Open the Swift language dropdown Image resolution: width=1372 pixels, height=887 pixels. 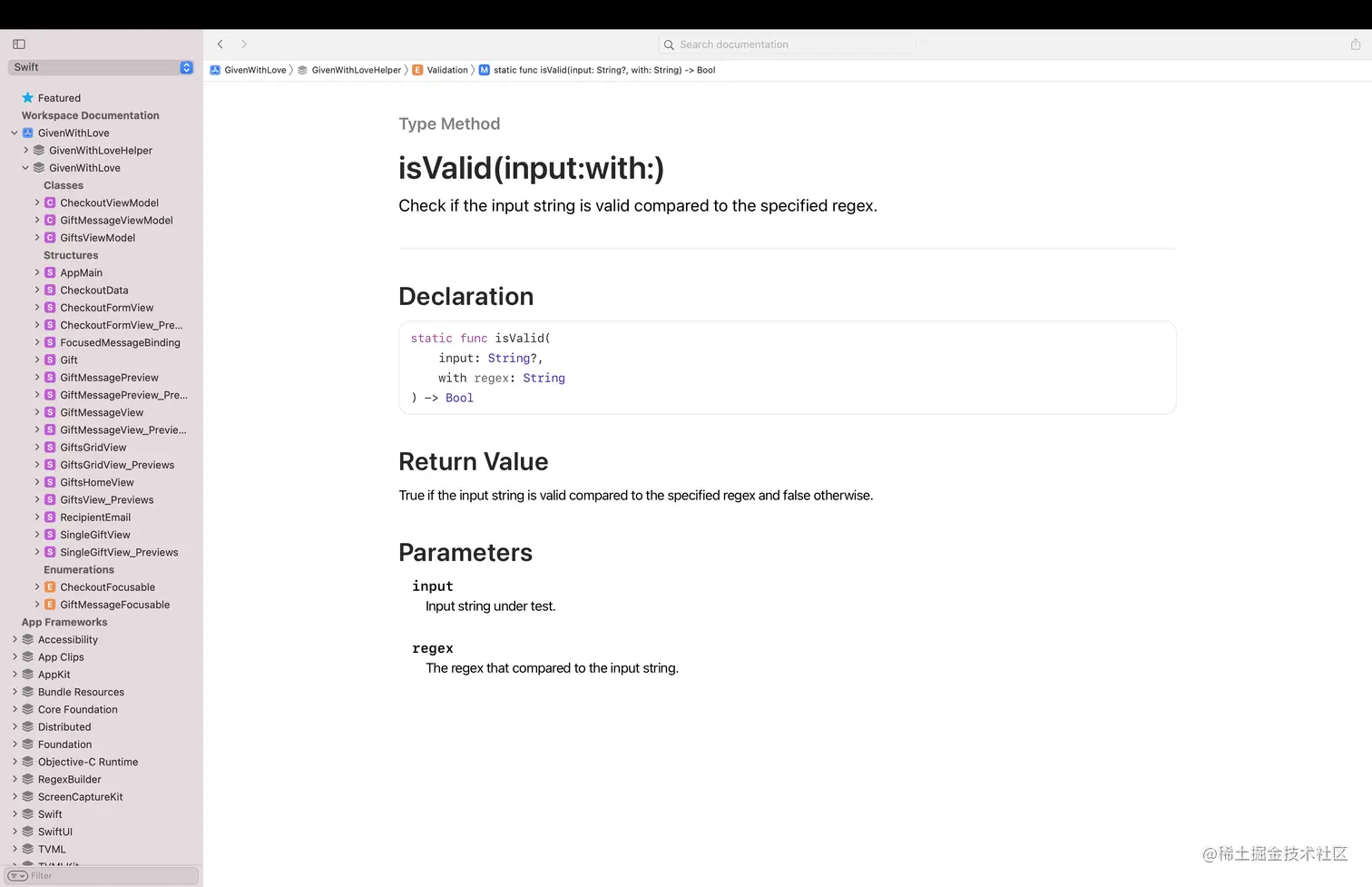pos(186,67)
